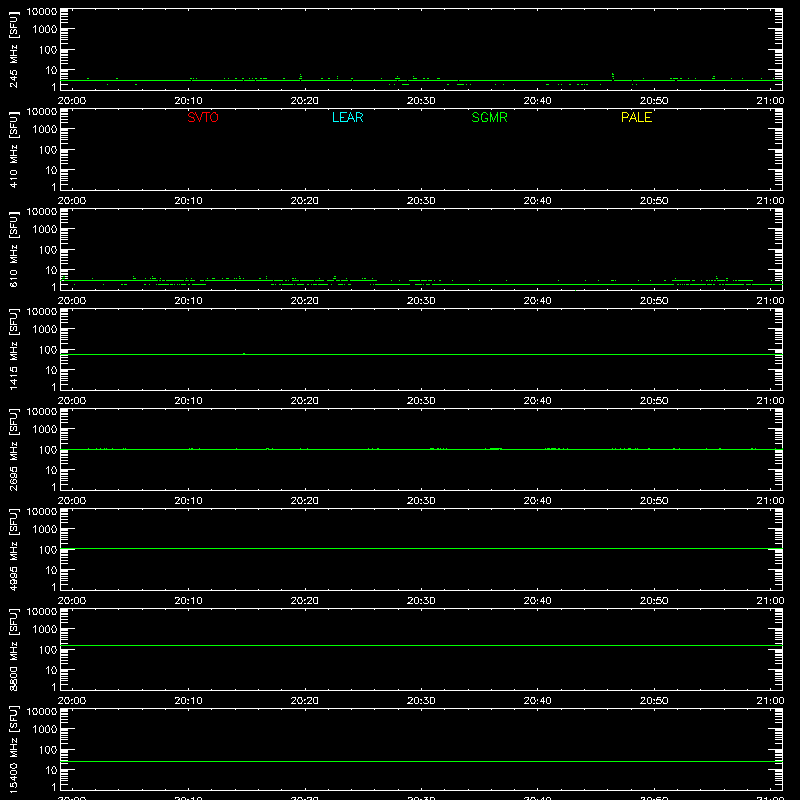Click the 100 tick of 2695 MHz panel
Screen dimensions: 800x800
point(47,450)
